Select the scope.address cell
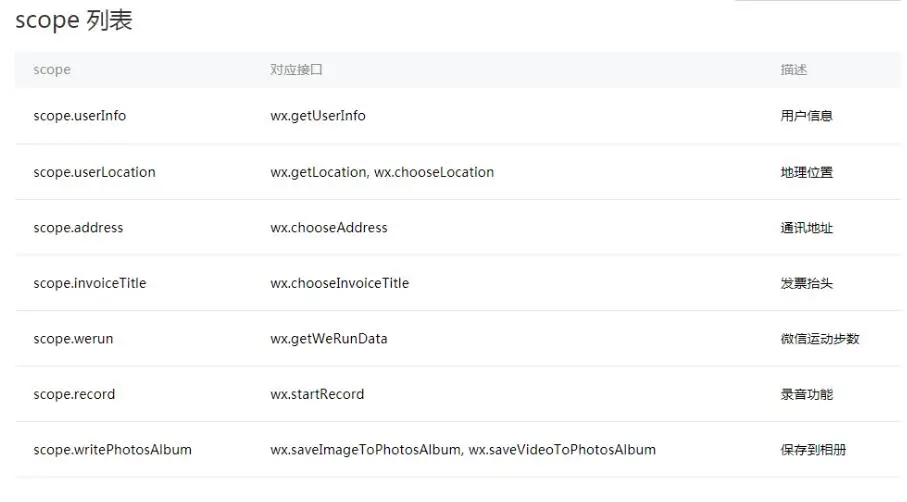Viewport: 907px width, 502px height. click(78, 228)
